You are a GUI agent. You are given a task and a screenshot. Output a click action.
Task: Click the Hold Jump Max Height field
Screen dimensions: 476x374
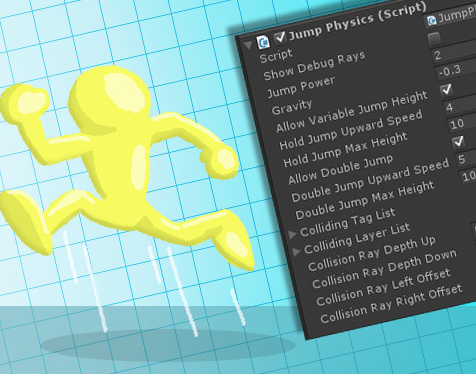[x=462, y=123]
